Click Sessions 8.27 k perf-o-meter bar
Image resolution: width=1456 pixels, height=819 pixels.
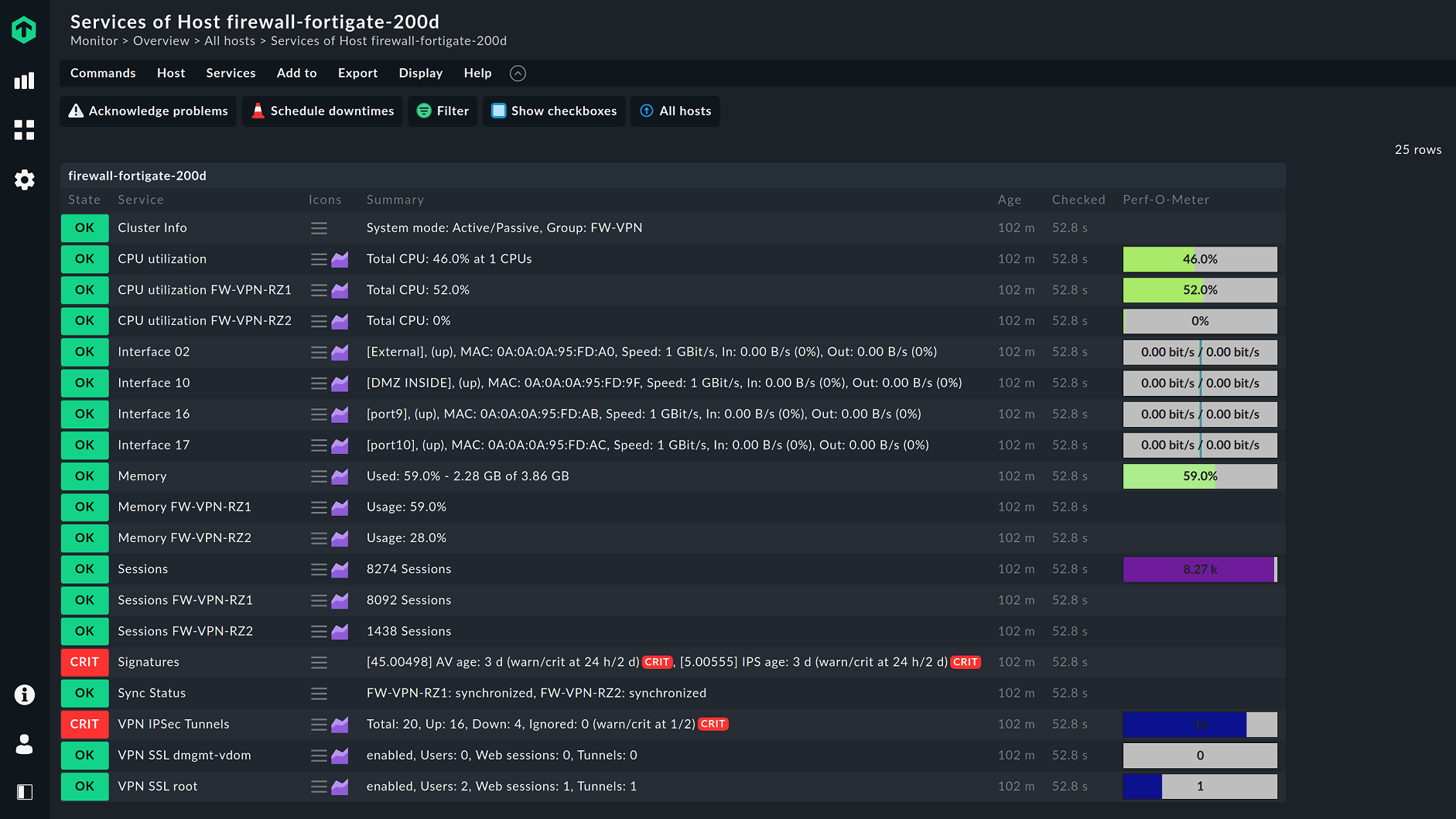1200,569
